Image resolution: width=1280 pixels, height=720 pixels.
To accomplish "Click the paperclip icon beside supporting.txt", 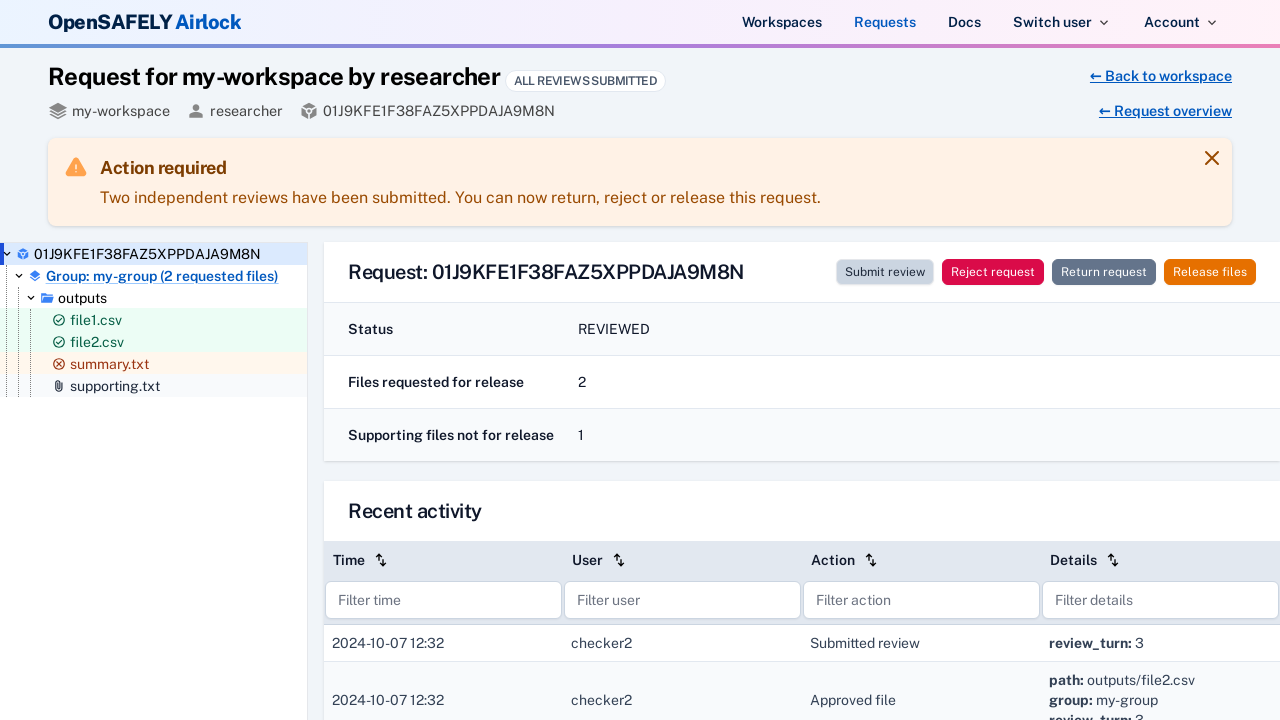I will pos(58,386).
